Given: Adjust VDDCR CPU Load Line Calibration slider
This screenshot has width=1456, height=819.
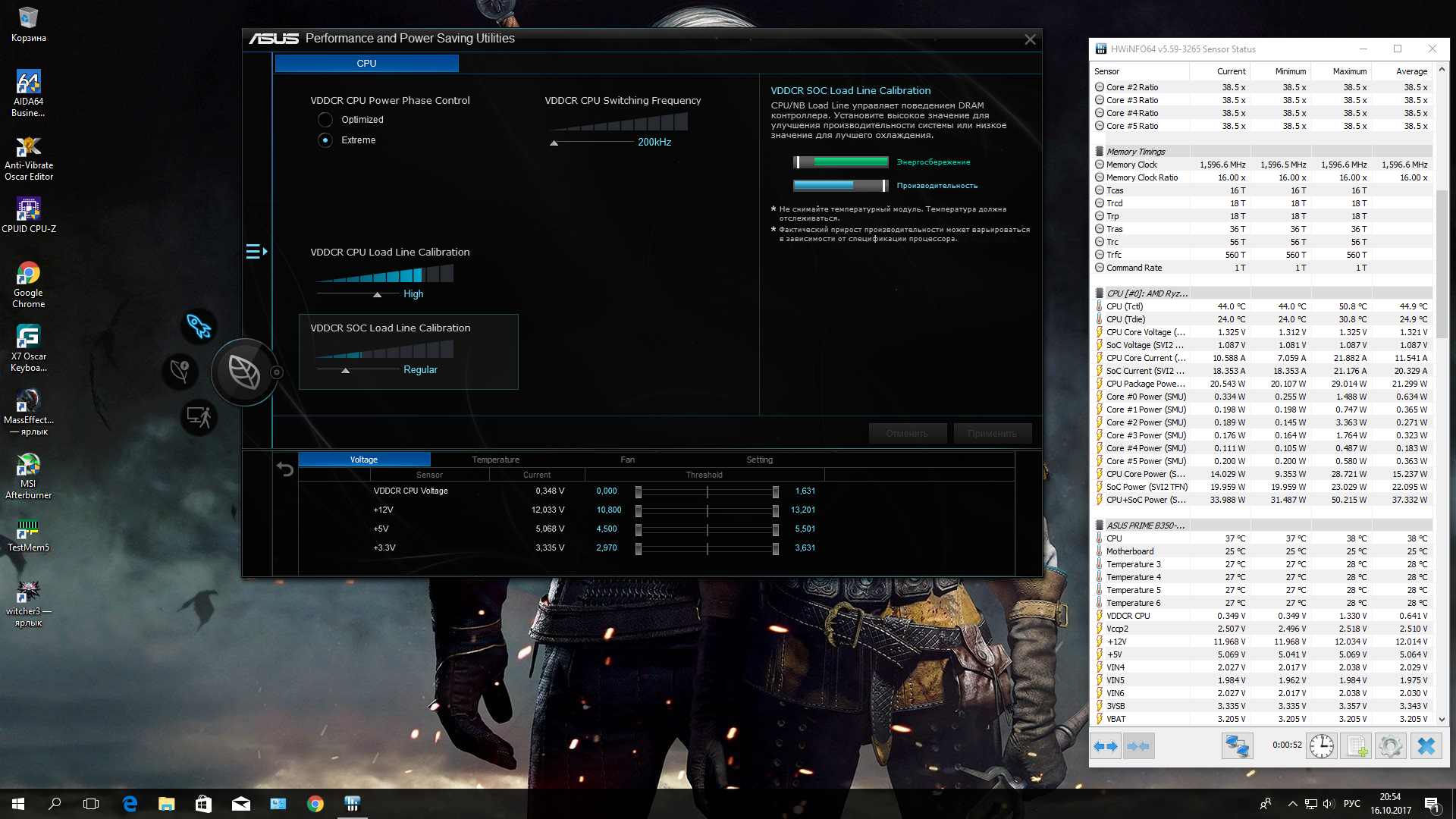Looking at the screenshot, I should click(x=377, y=294).
